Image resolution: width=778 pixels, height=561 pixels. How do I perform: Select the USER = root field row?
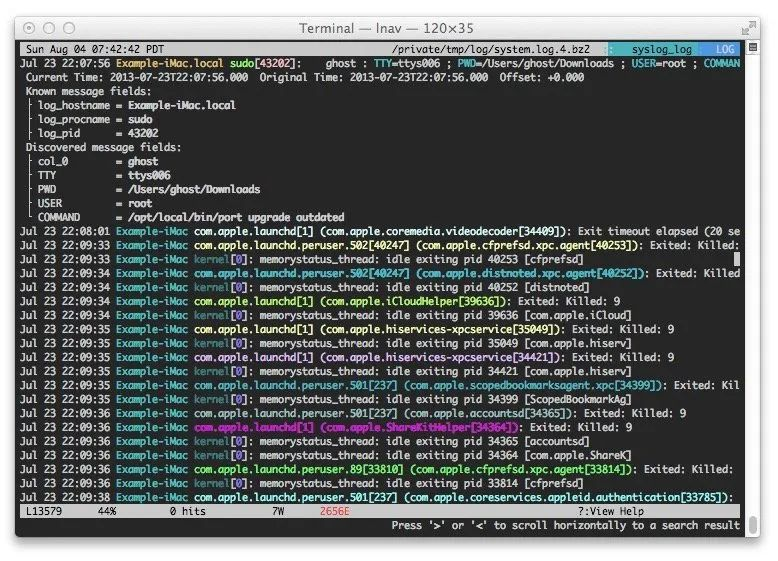(95, 203)
